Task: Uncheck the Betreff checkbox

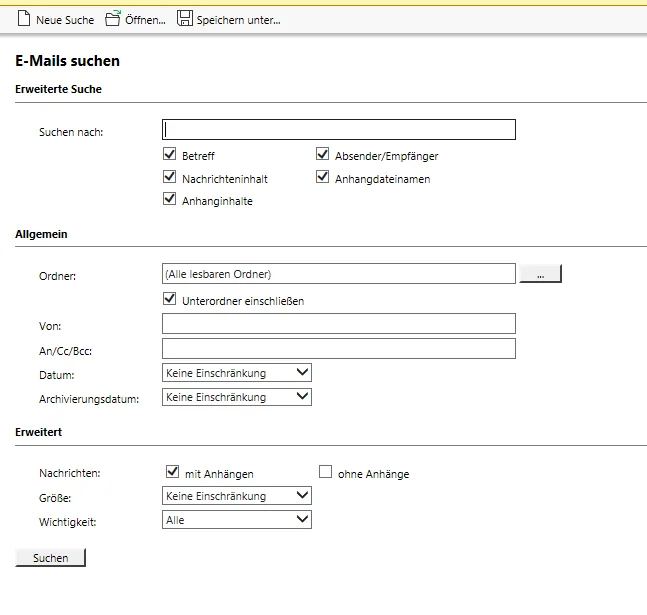Action: 170,154
